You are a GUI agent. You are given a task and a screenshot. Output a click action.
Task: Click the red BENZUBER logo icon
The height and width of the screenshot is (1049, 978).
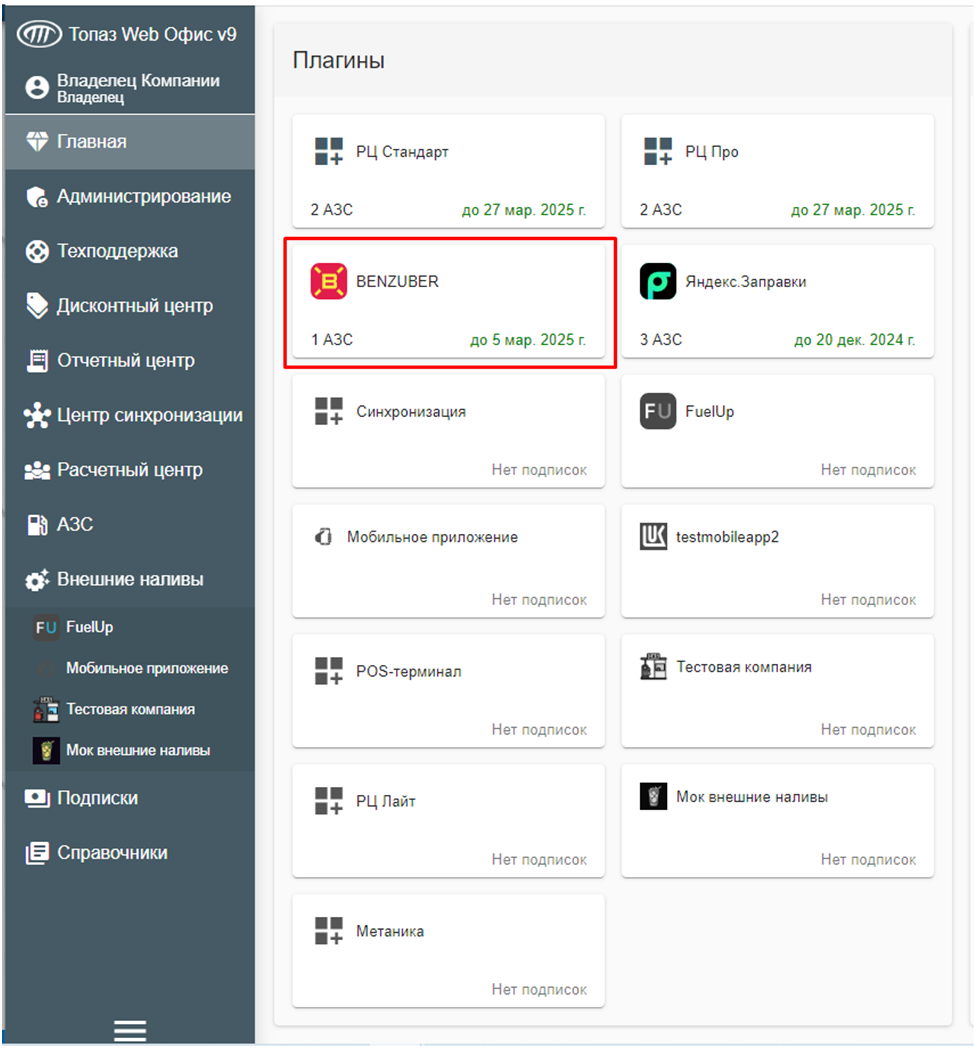(328, 281)
